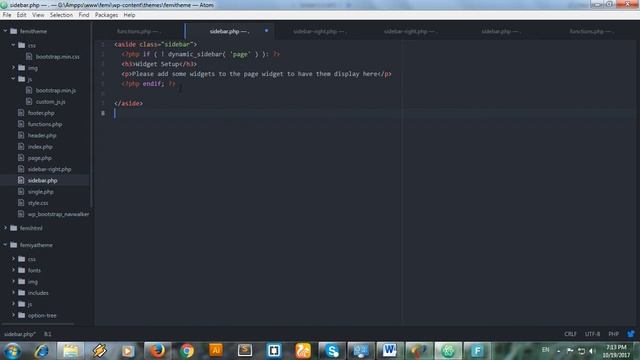The image size is (640, 360).
Task: Click the fonts folder icon
Action: [22, 270]
